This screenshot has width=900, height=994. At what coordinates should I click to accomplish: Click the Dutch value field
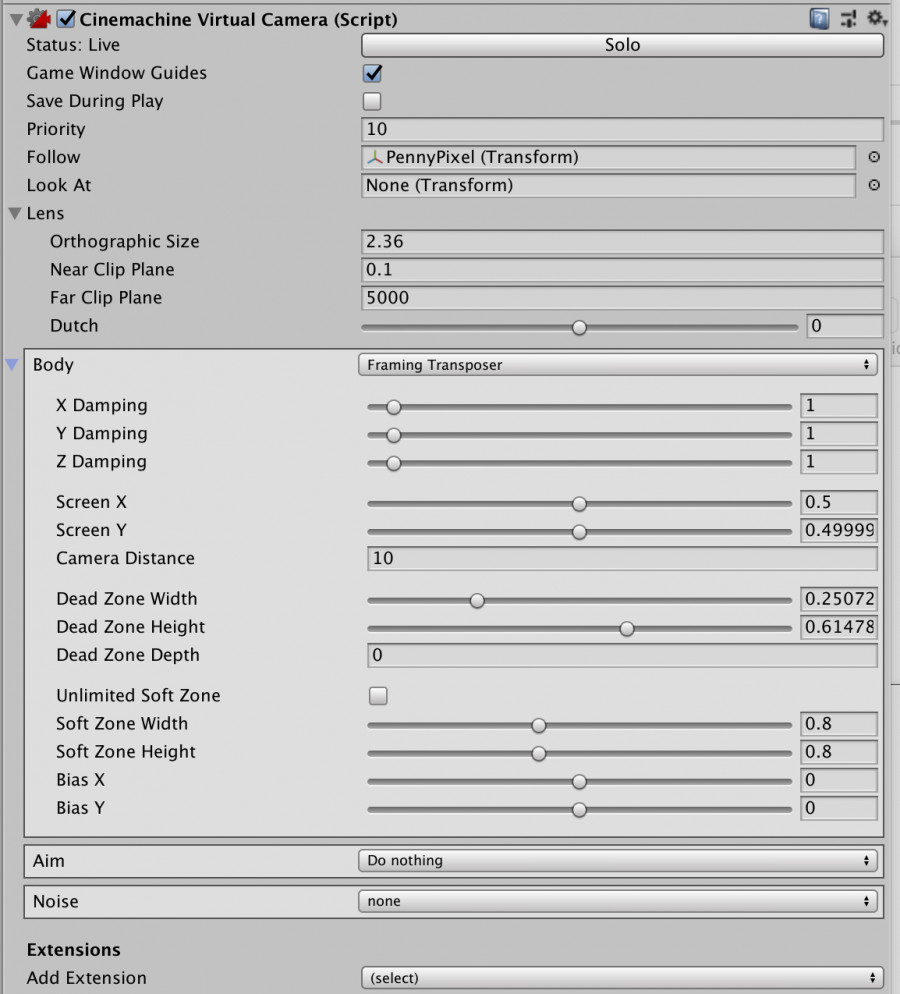pos(845,326)
